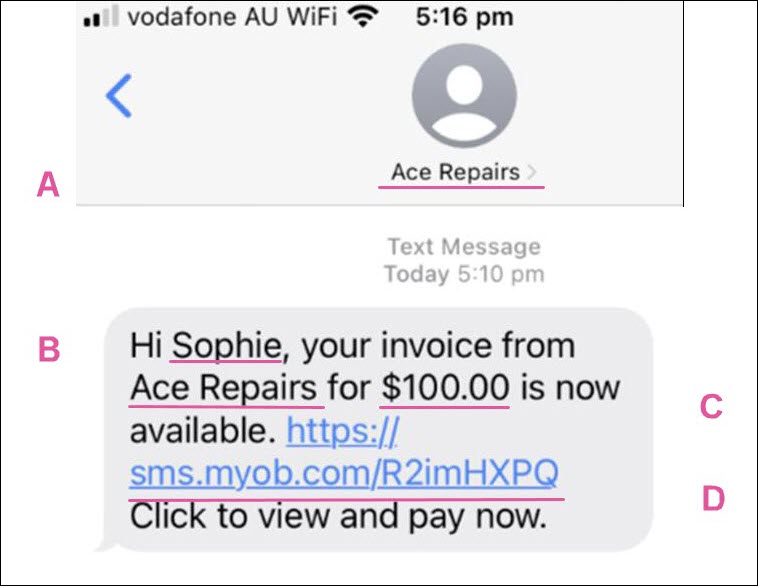
Task: Select the pink annotation letter D
Action: tap(713, 498)
